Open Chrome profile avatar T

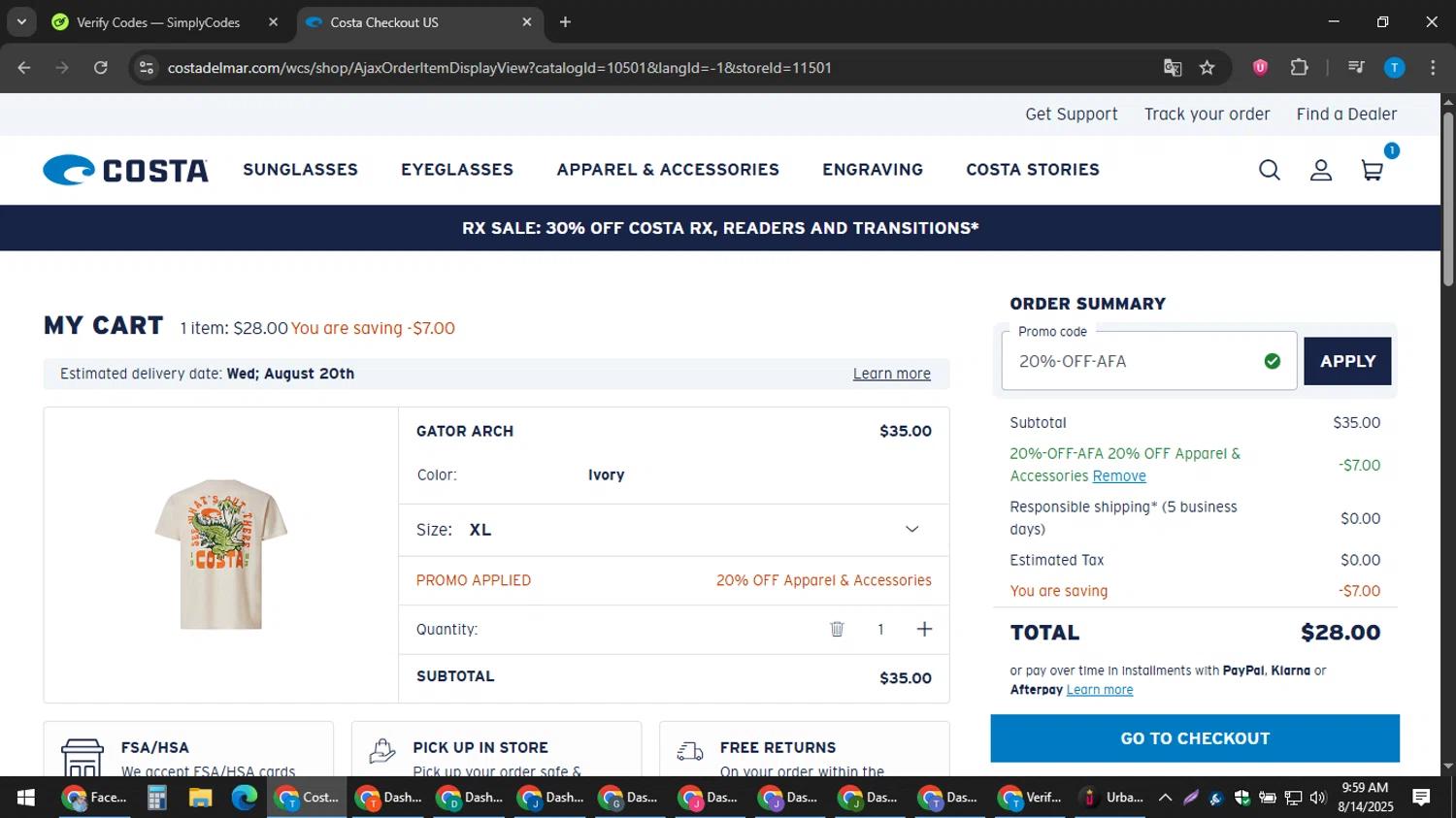pos(1394,68)
